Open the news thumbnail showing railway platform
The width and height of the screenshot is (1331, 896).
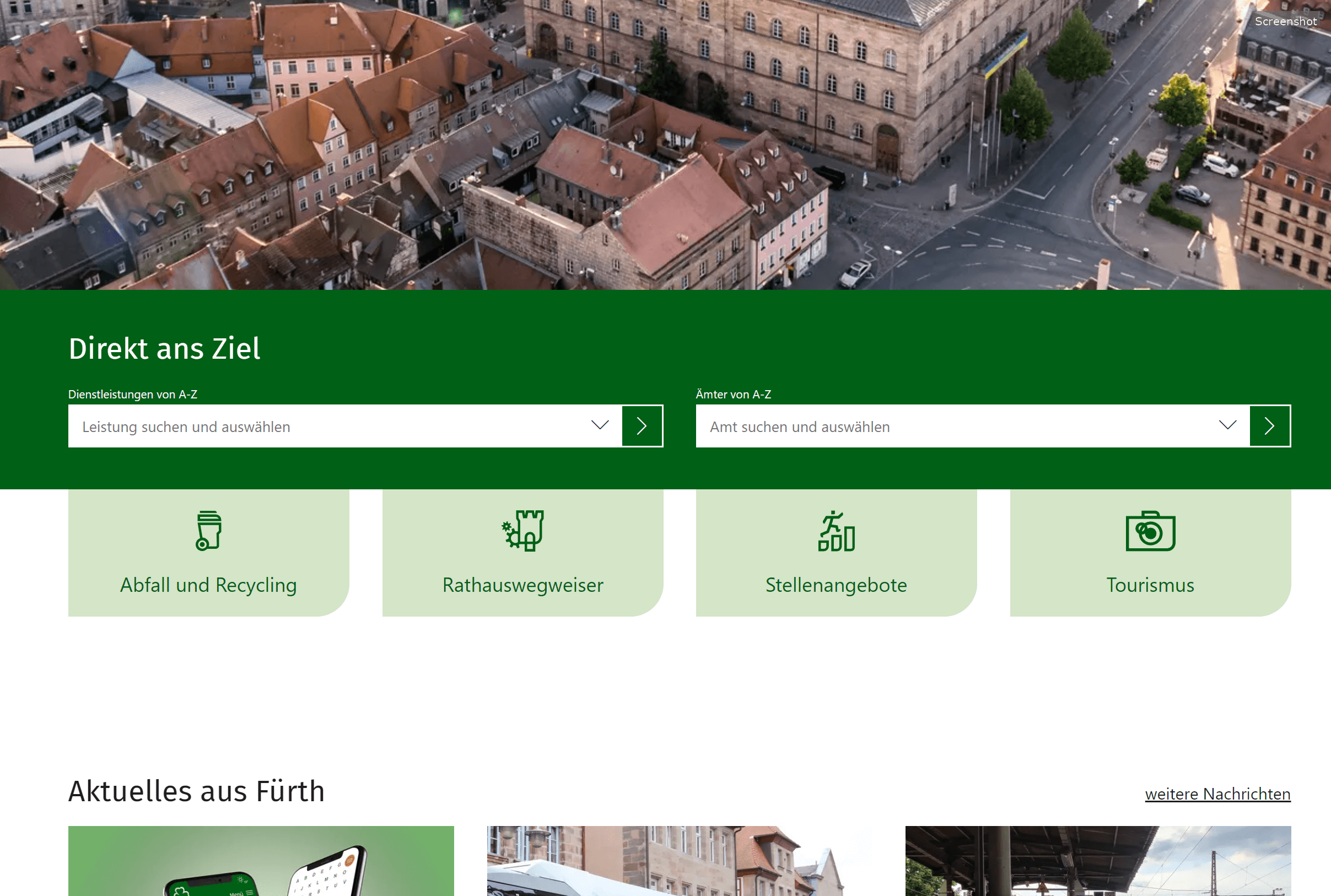(x=1098, y=861)
